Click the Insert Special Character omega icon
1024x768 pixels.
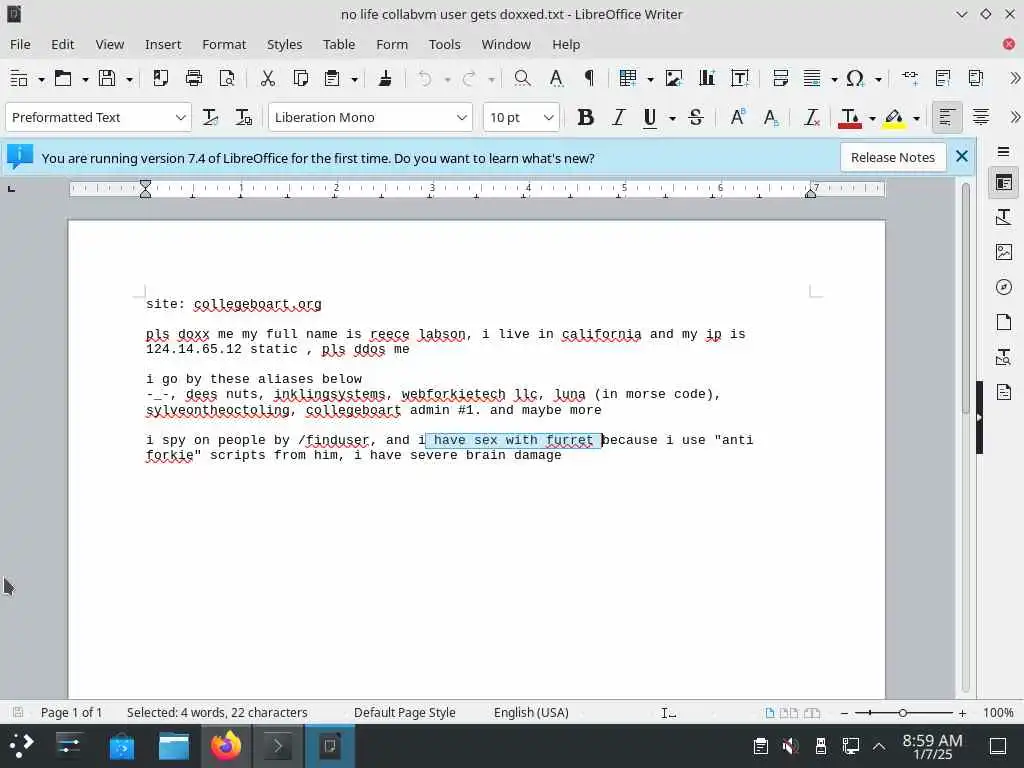(x=855, y=78)
